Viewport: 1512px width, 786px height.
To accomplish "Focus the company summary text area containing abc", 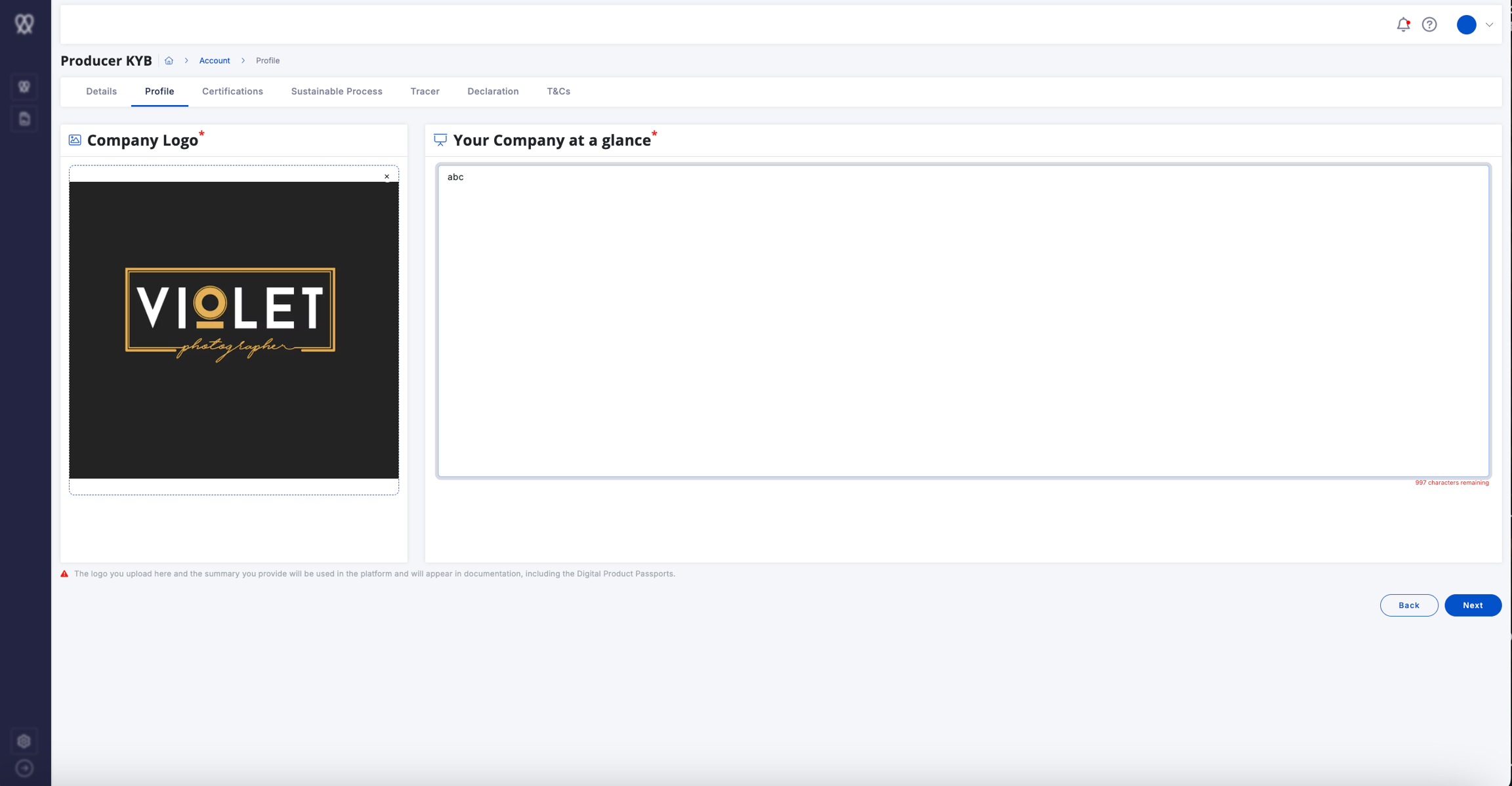I will pyautogui.click(x=963, y=321).
